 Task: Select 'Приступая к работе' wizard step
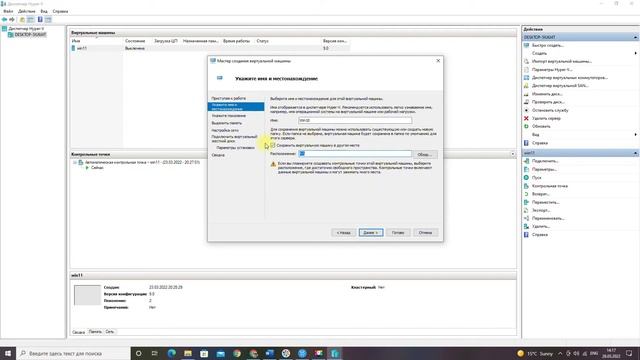click(229, 98)
